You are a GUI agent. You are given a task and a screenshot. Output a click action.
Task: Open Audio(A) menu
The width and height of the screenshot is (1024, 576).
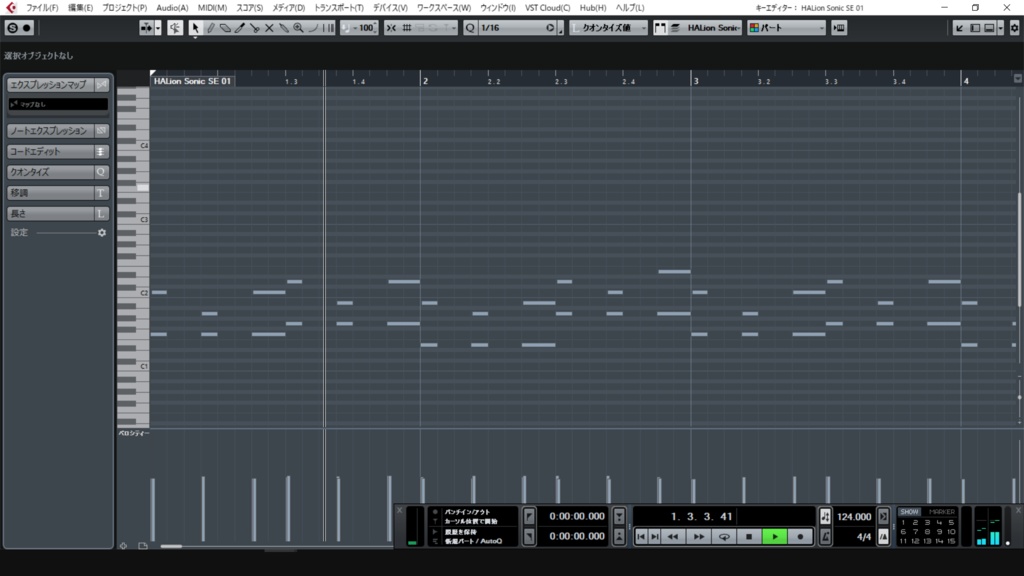(x=172, y=8)
